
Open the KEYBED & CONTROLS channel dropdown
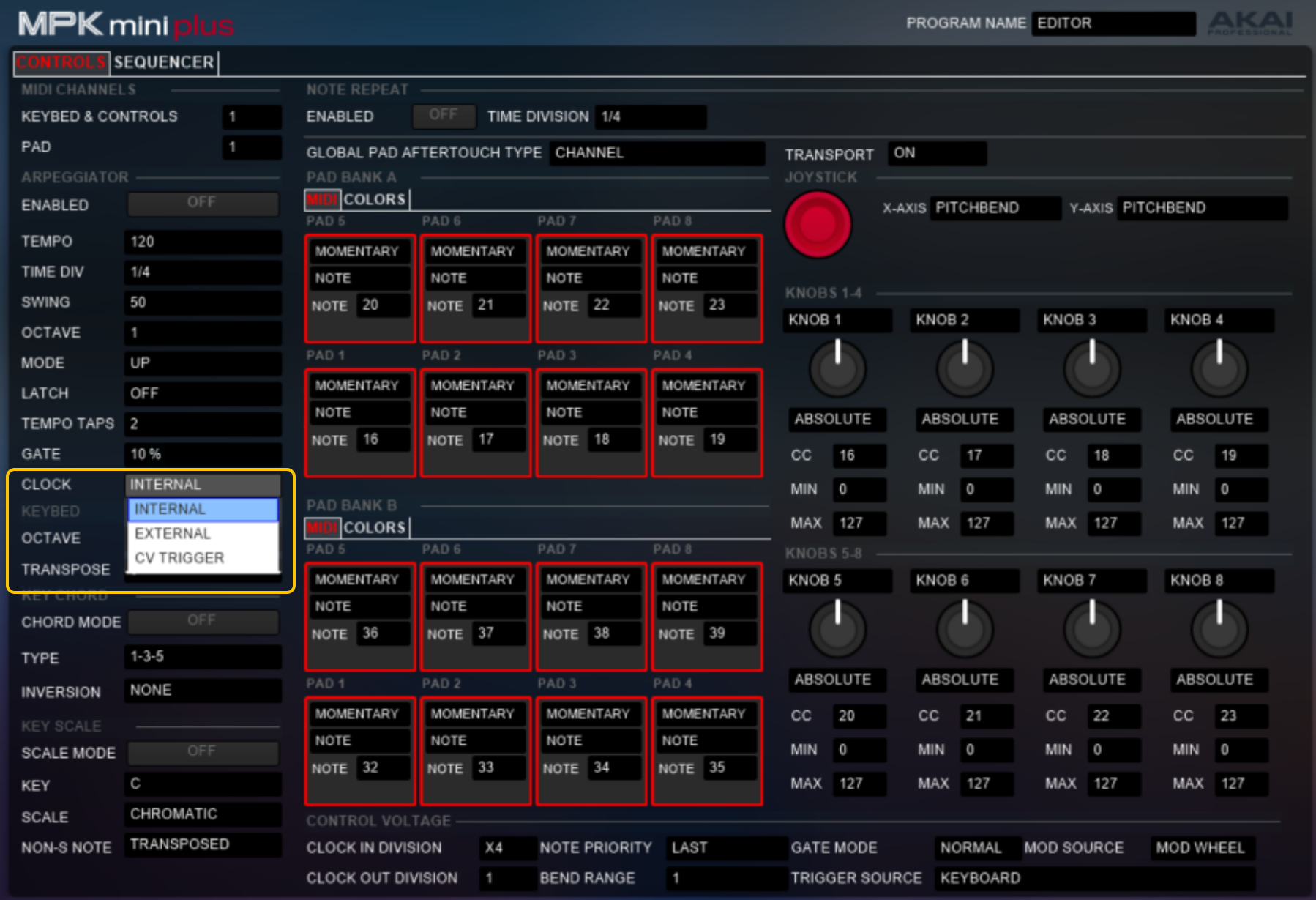(252, 116)
